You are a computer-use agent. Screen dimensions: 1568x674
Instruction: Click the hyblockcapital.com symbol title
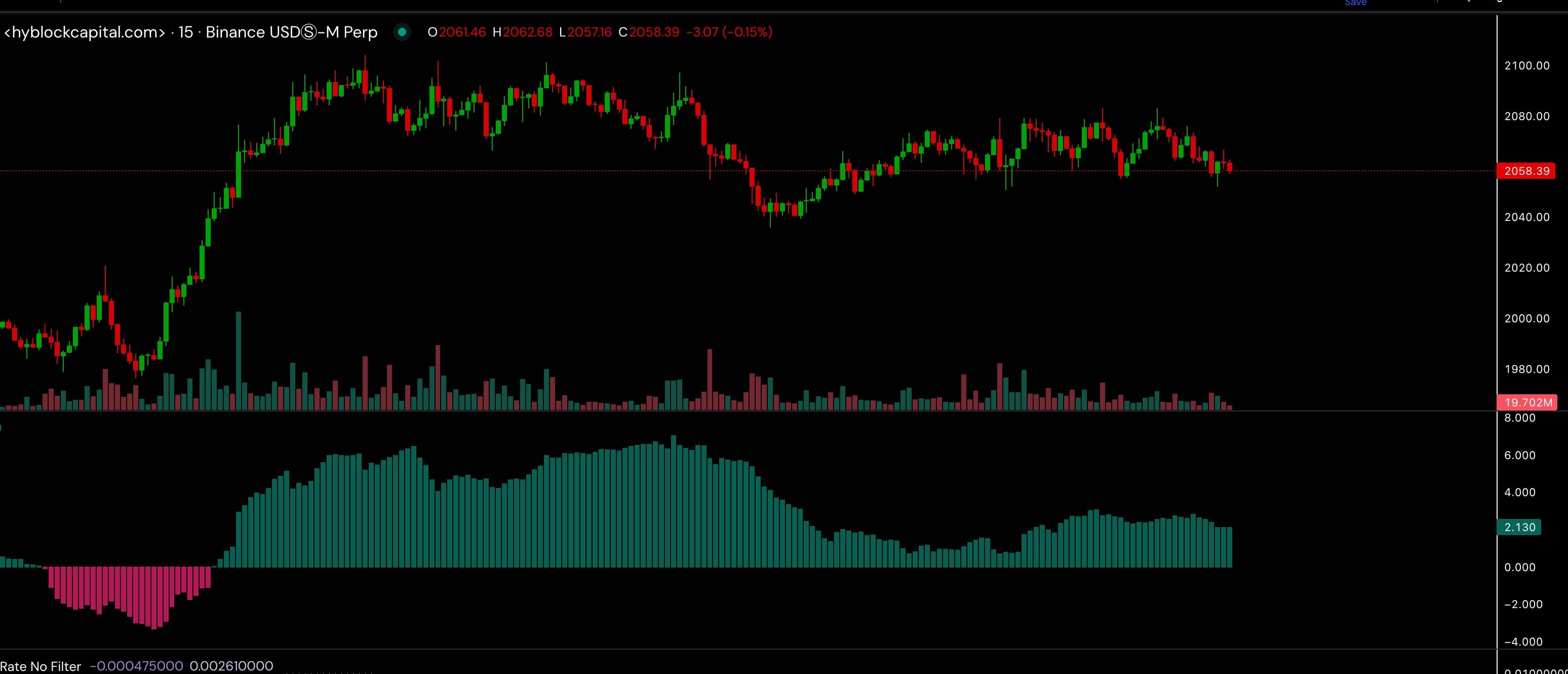click(84, 31)
